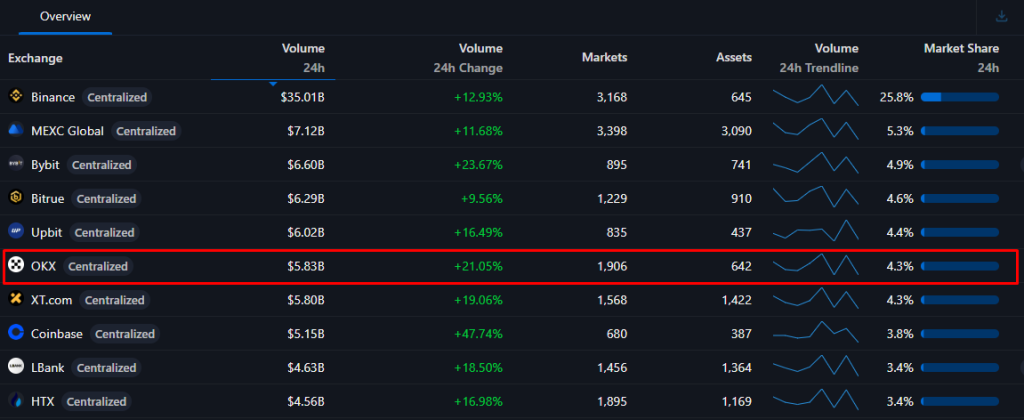Click the Bitrue logo icon
The width and height of the screenshot is (1024, 420).
[16, 199]
